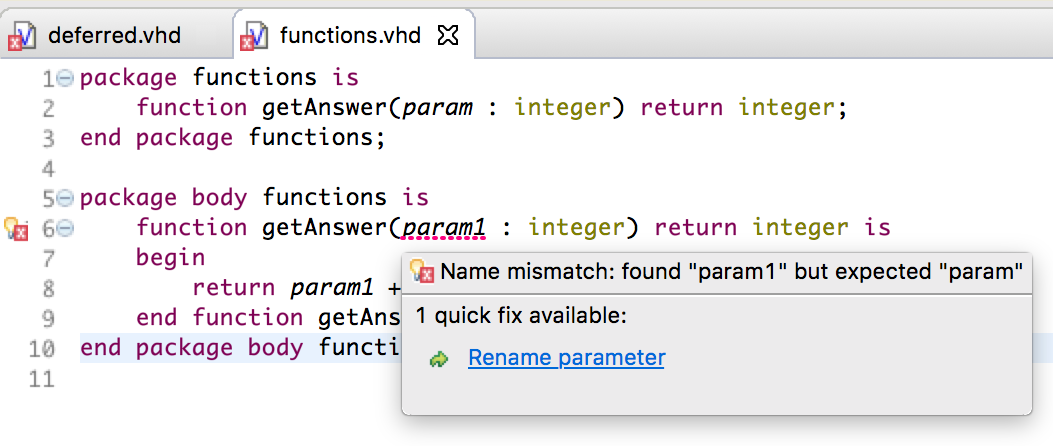
Task: Click param1 in the return statement on line 8
Action: click(331, 288)
